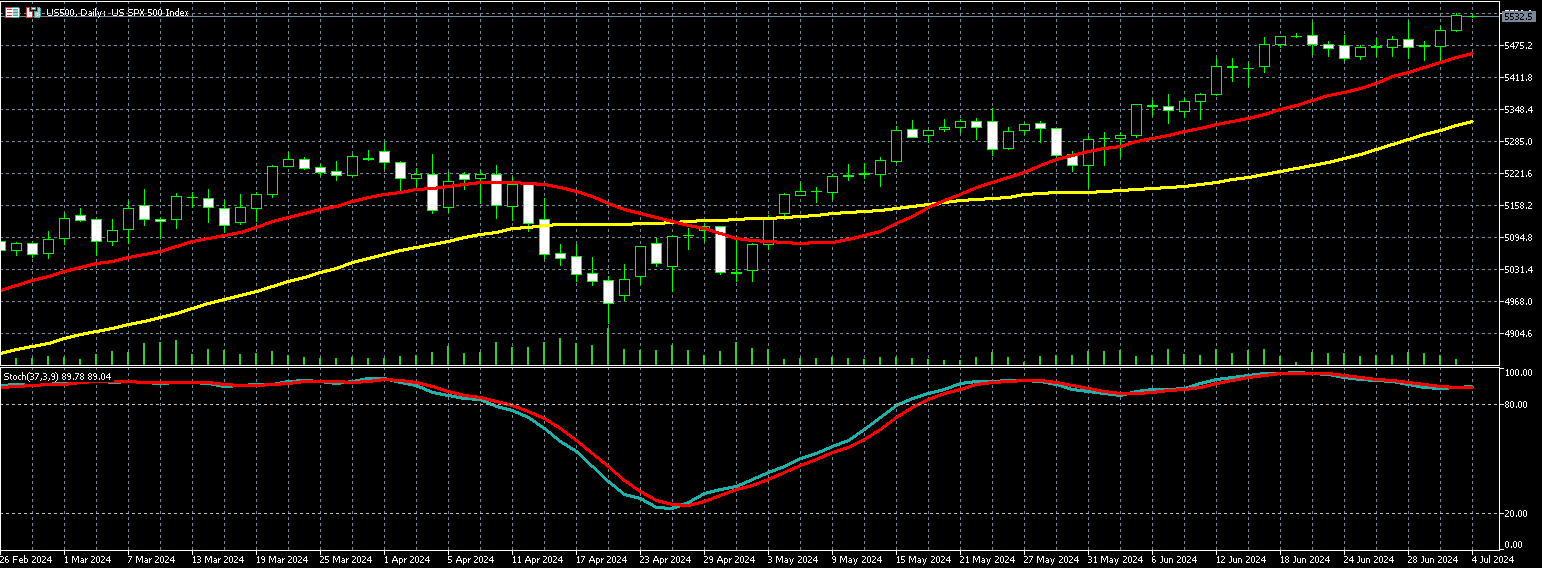
Task: Click the 4904.6 price level on the axis
Action: pos(1518,334)
